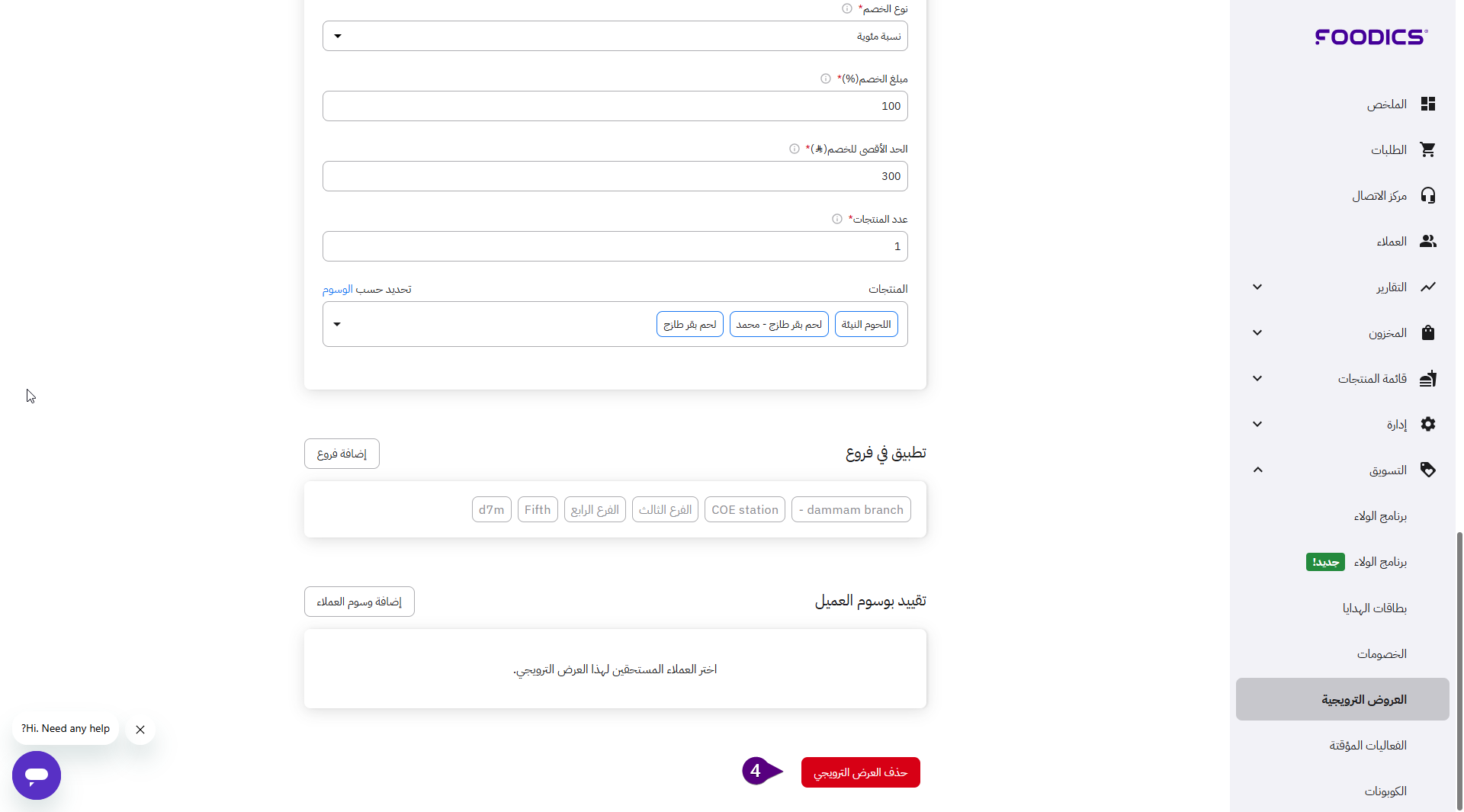Viewport: 1464px width, 812px height.
Task: Open the chat support bubble icon
Action: click(x=37, y=775)
